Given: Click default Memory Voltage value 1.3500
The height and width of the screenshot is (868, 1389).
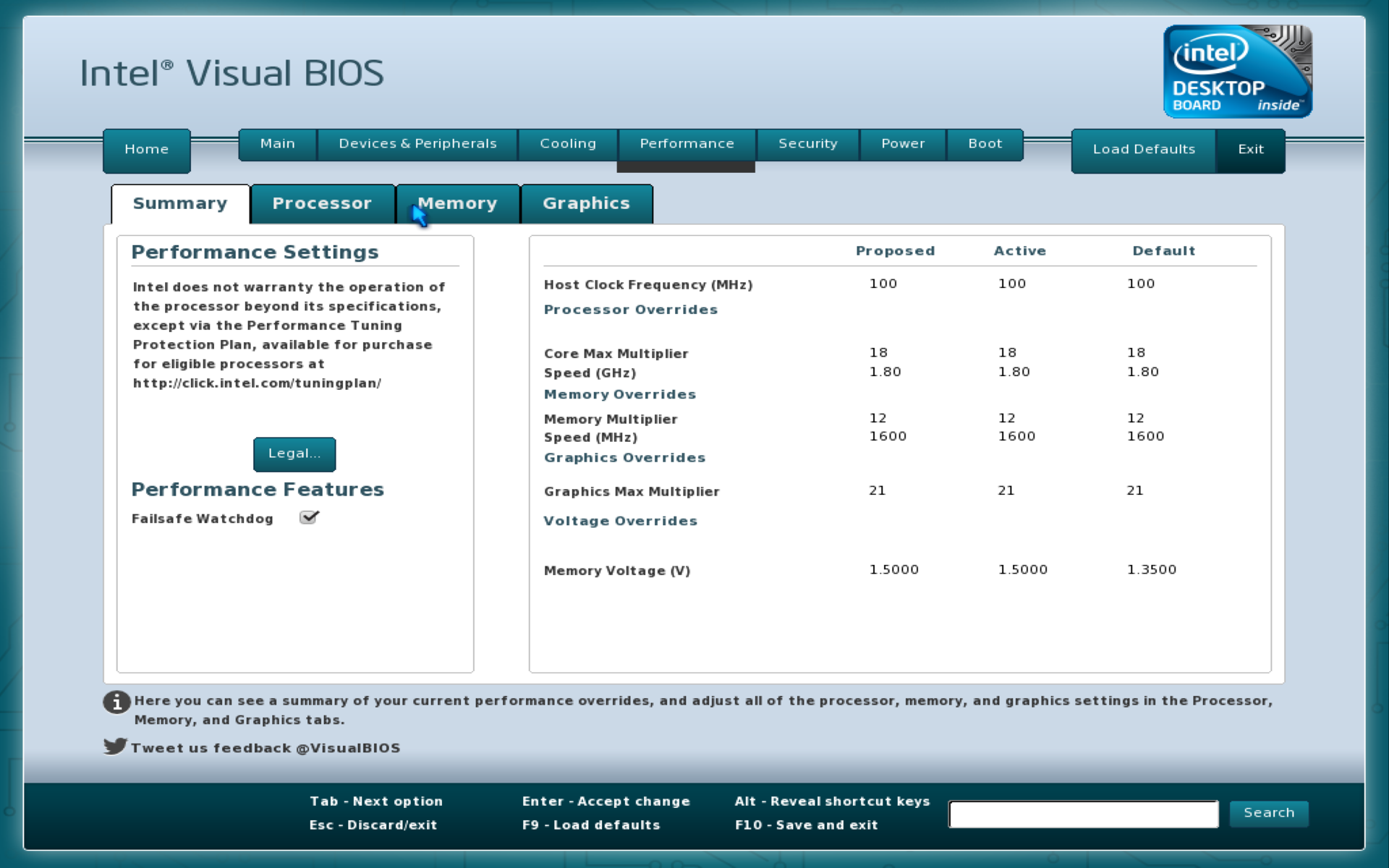Looking at the screenshot, I should click(x=1152, y=569).
